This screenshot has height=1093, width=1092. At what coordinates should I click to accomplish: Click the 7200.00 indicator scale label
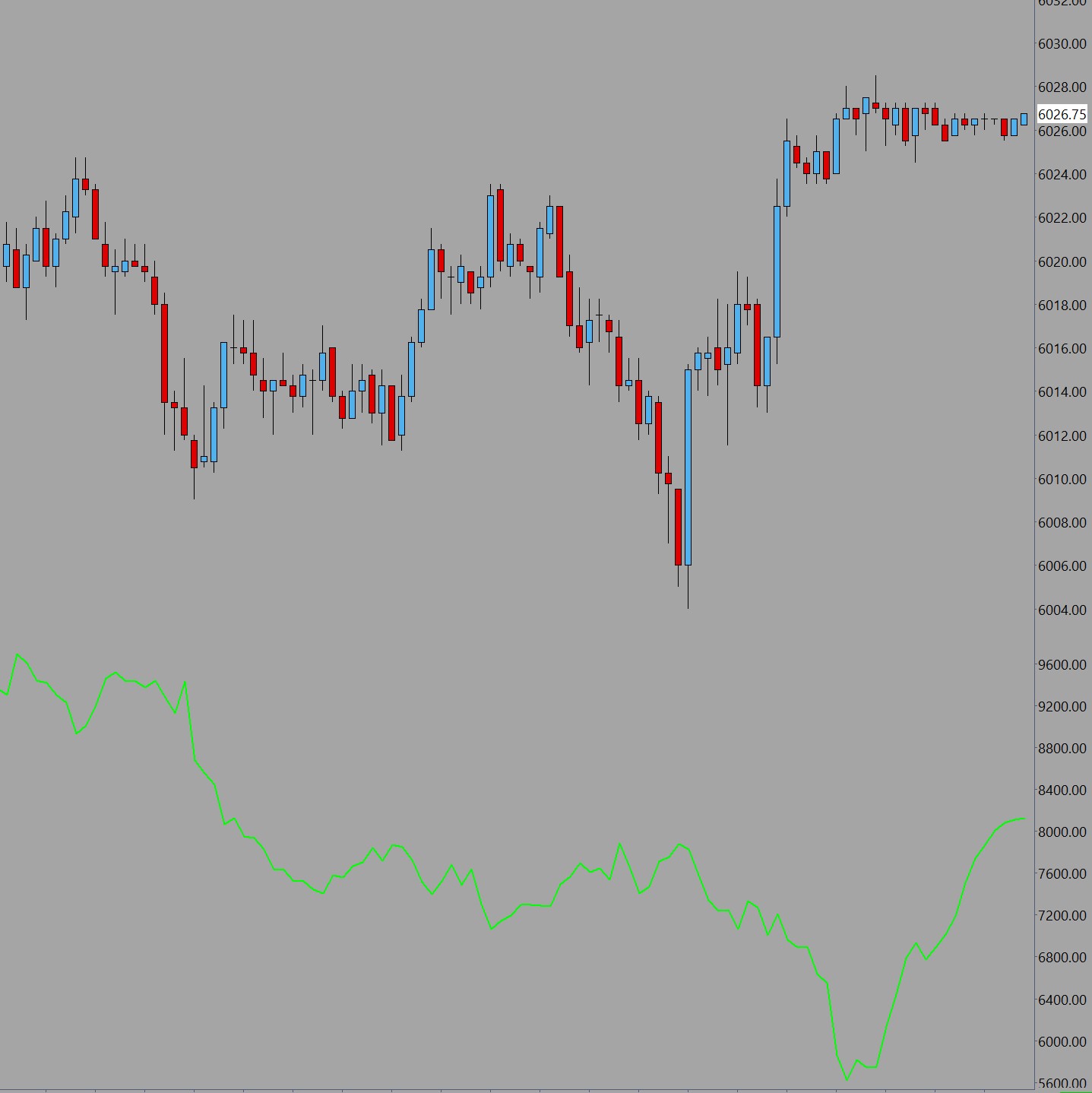(x=1062, y=916)
